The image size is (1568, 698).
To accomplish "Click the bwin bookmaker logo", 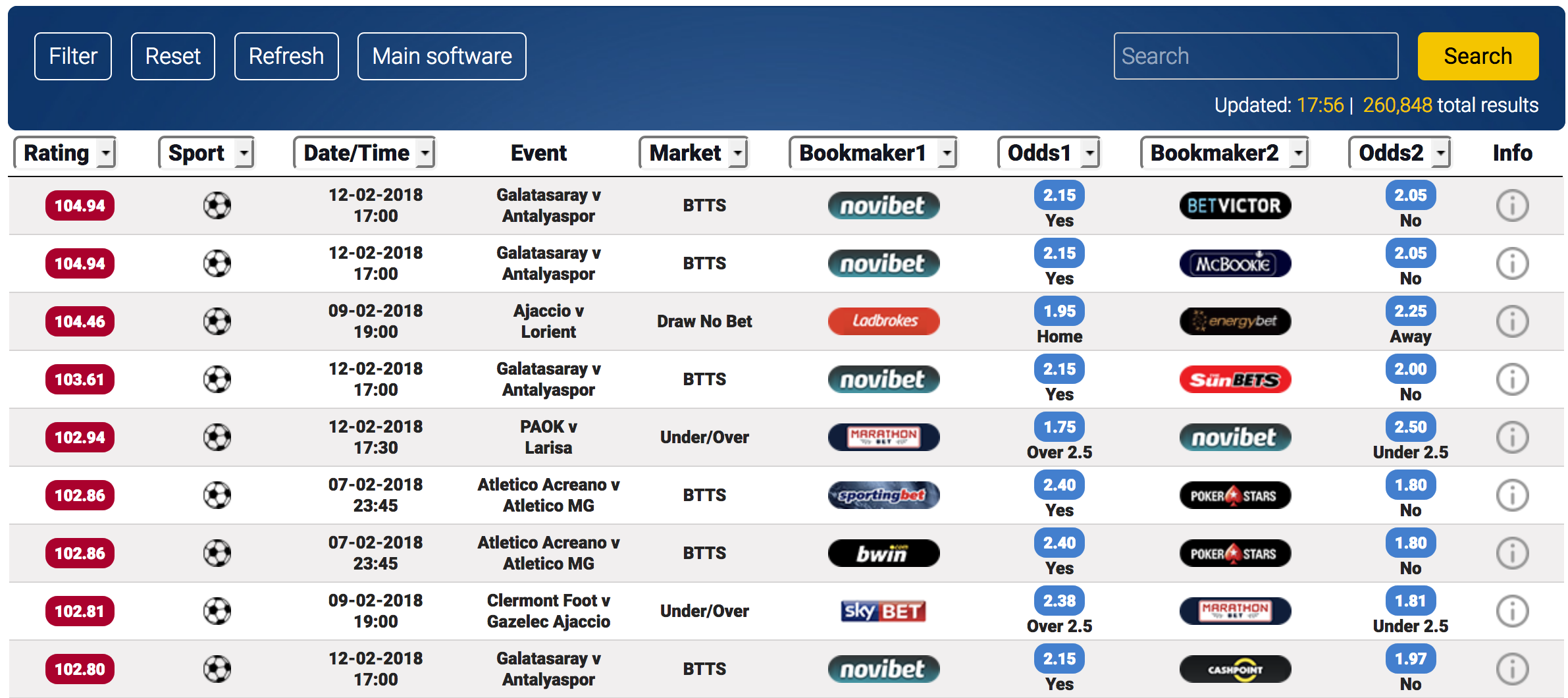I will pos(883,553).
